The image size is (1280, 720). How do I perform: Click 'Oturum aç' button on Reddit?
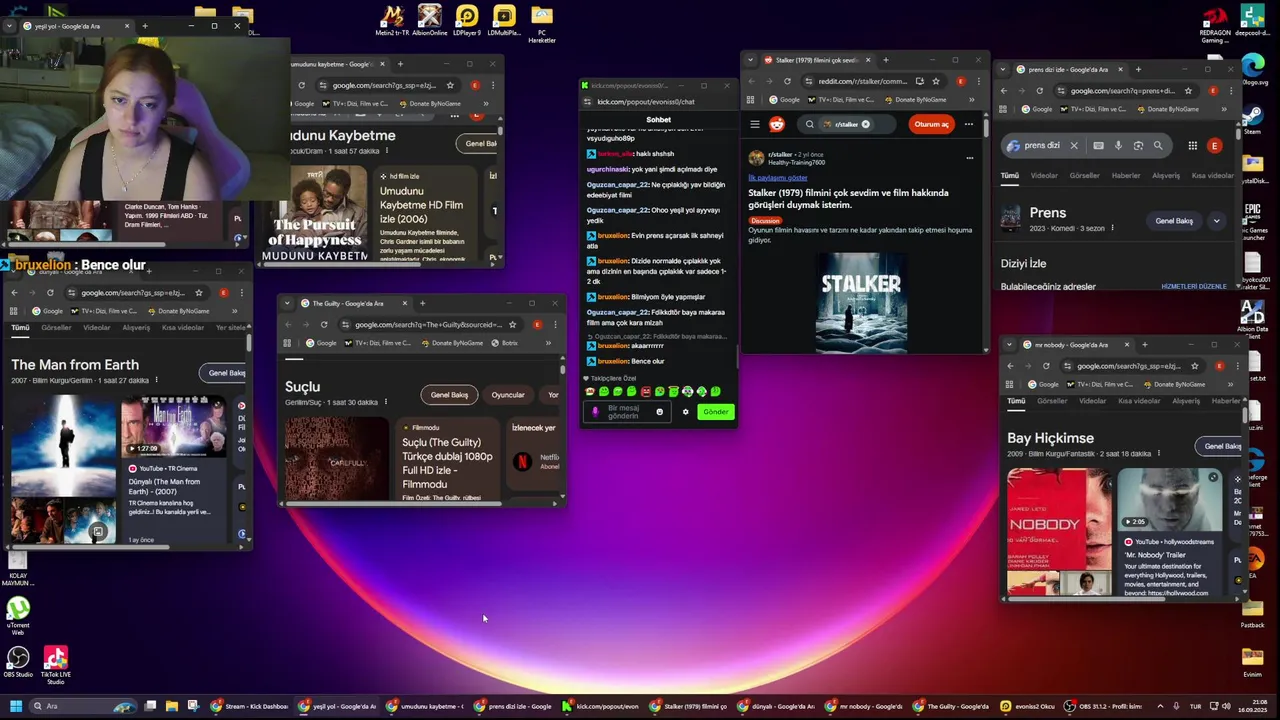(x=931, y=124)
